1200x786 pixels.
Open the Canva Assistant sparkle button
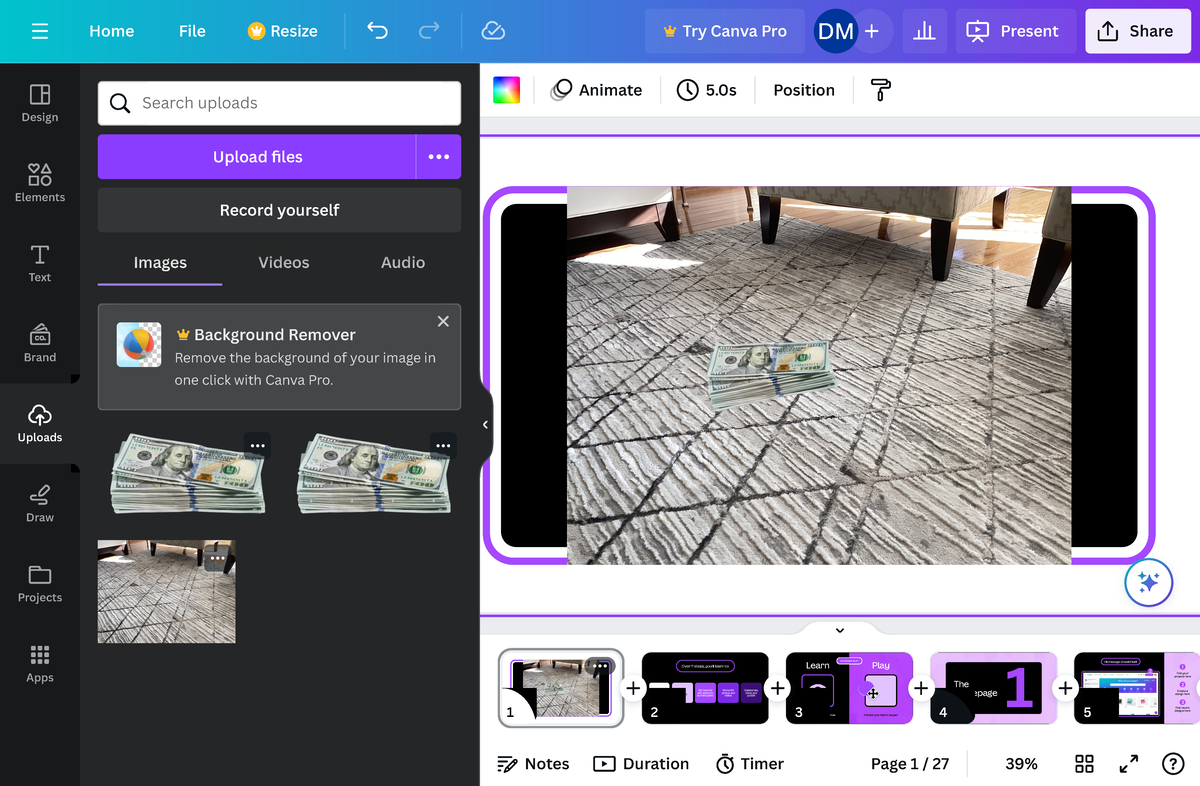click(x=1148, y=582)
